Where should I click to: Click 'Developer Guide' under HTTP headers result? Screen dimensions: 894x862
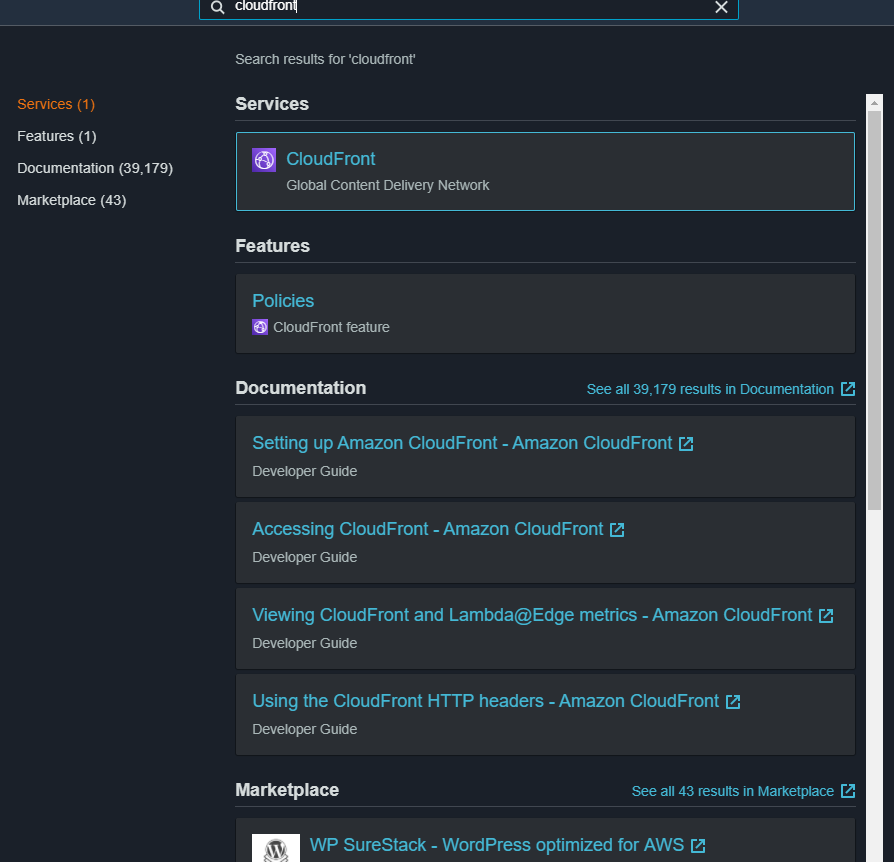[x=305, y=730]
